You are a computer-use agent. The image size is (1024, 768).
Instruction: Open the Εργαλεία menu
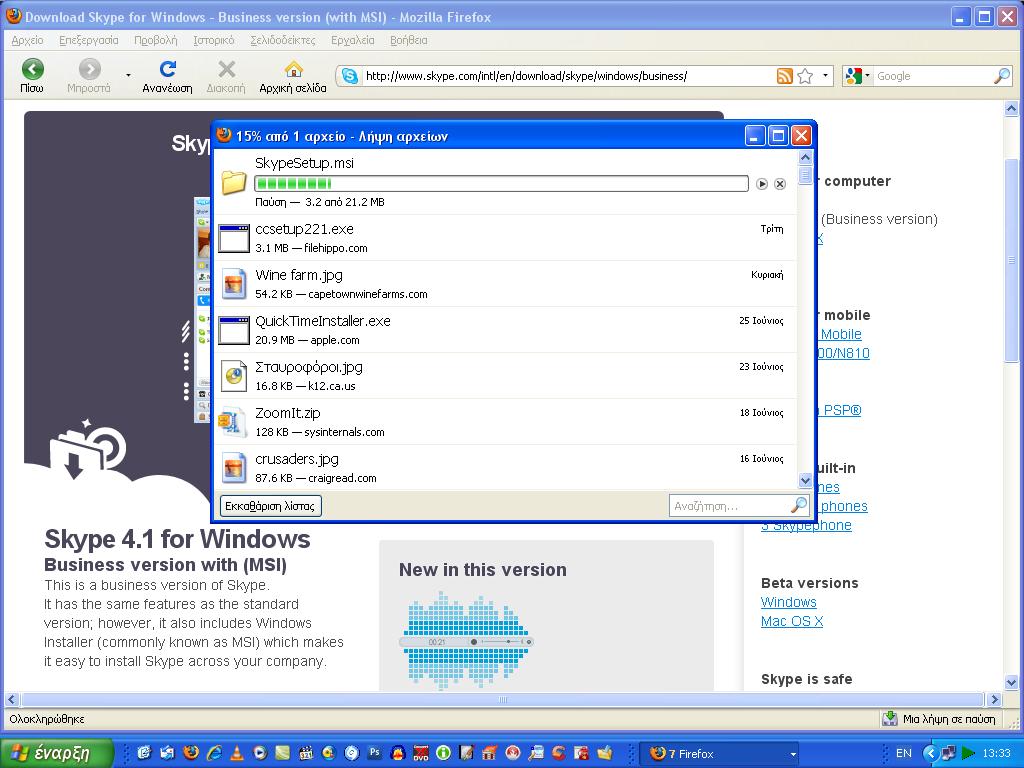(353, 40)
